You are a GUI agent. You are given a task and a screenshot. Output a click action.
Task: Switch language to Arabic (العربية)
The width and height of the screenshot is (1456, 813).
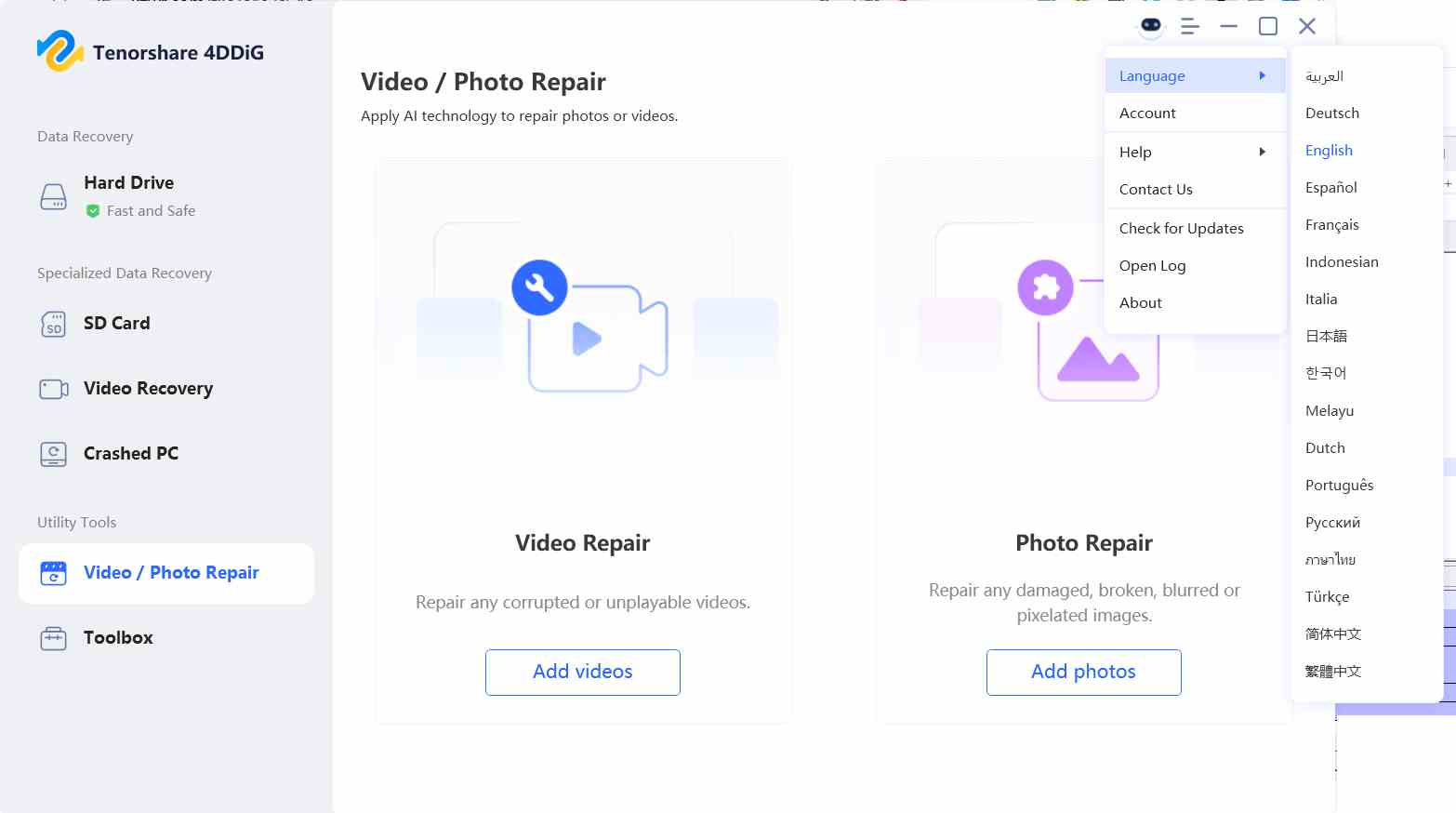pyautogui.click(x=1324, y=75)
